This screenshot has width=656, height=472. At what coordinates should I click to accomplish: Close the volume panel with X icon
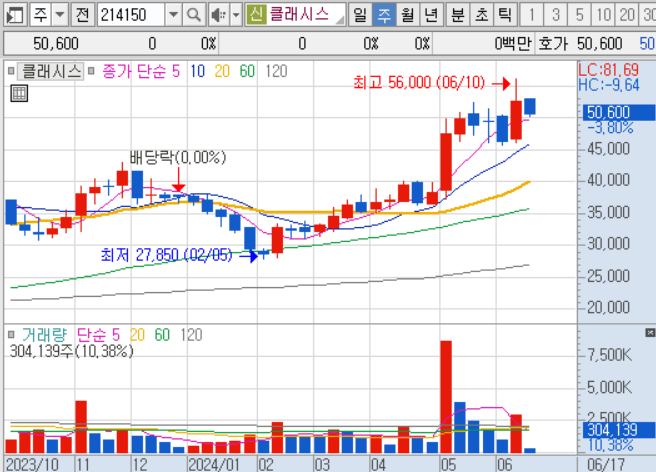click(650, 333)
